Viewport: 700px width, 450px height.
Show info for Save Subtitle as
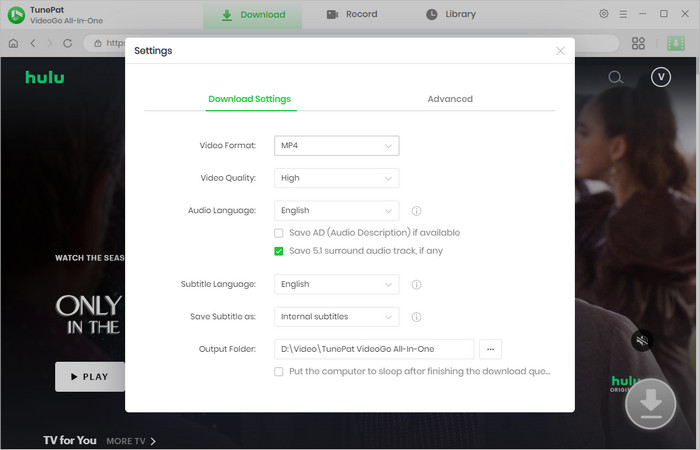point(416,317)
